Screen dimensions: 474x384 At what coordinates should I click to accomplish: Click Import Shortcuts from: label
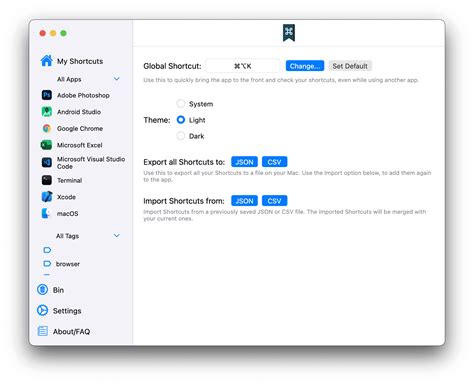[184, 201]
